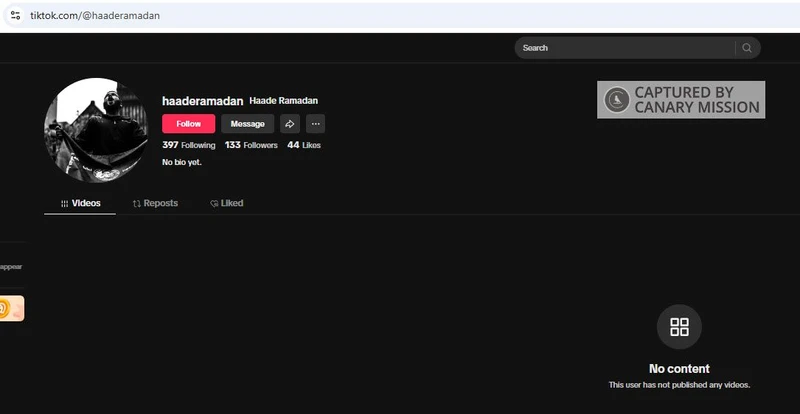
Task: Click the username haaderamadan heading
Action: [x=203, y=101]
